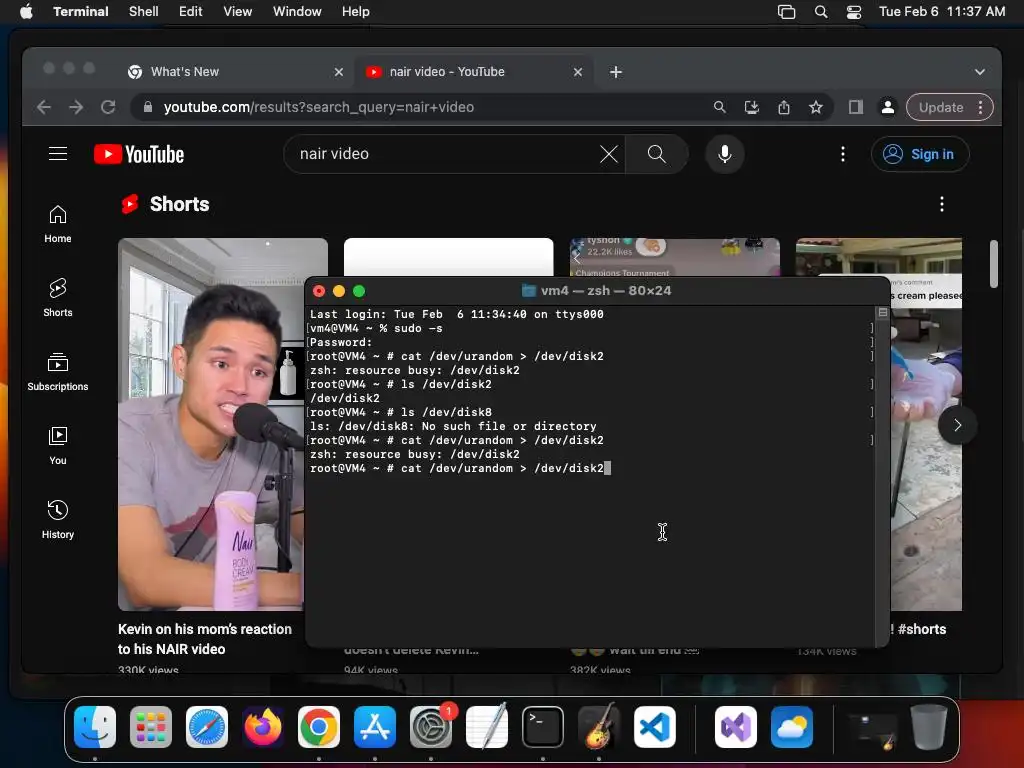Image resolution: width=1024 pixels, height=768 pixels.
Task: Open Launchpad from the Dock
Action: (x=151, y=727)
